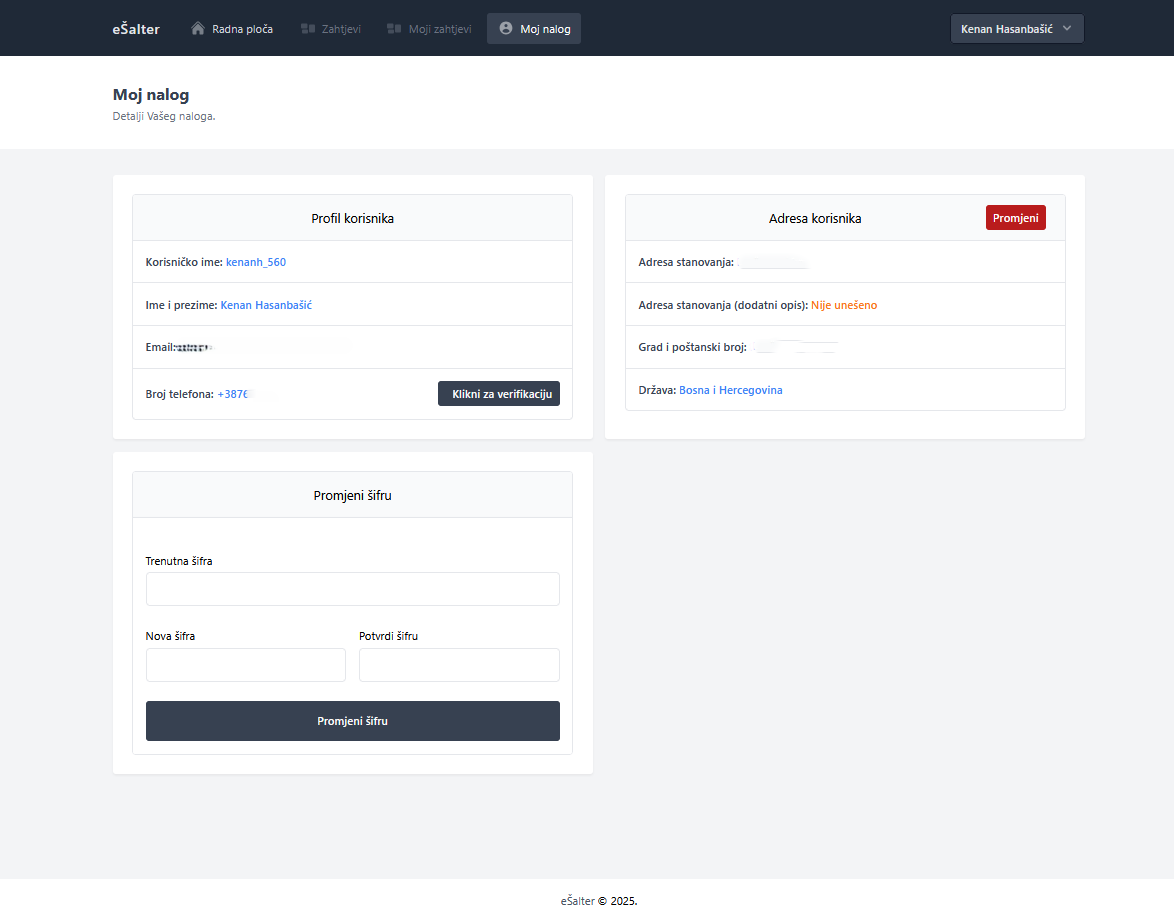
Task: Go to the Radna ploča menu label
Action: coord(243,29)
